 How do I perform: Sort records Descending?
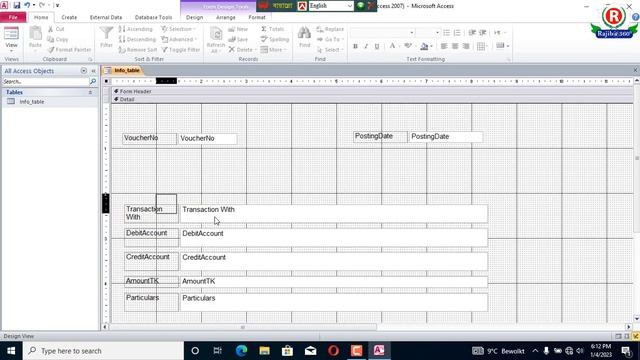pos(138,39)
